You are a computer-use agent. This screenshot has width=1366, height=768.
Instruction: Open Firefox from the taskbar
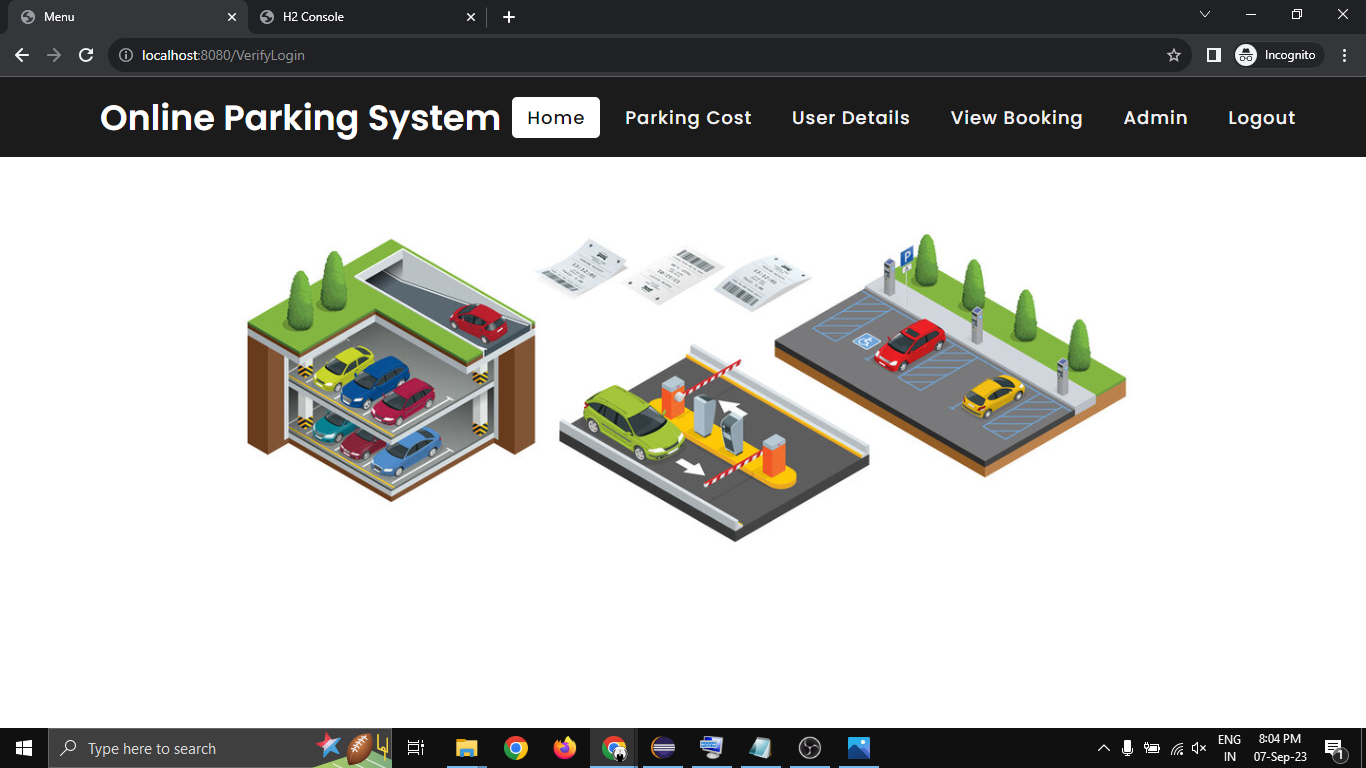[565, 748]
